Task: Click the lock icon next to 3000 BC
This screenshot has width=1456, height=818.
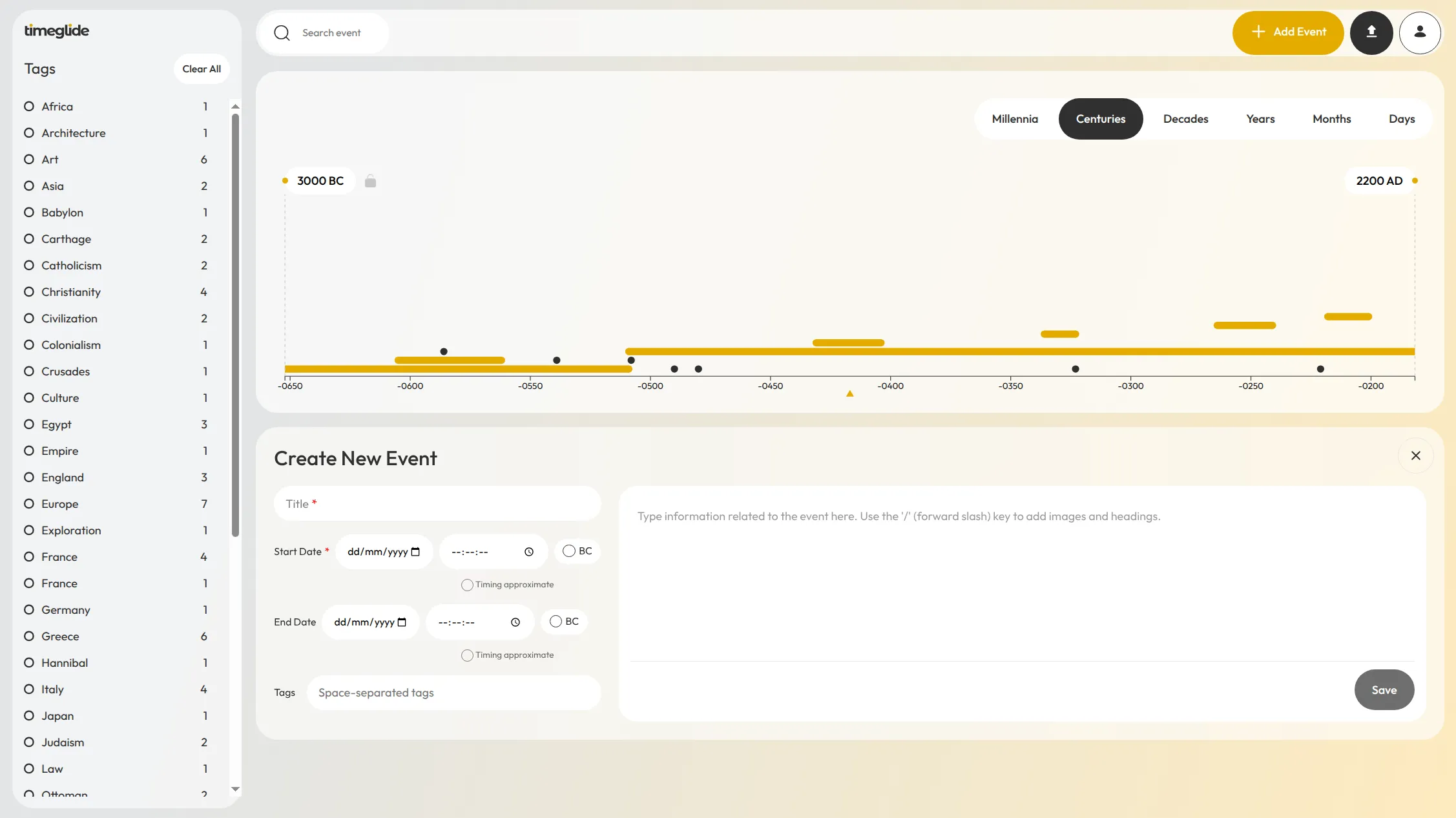Action: pyautogui.click(x=371, y=181)
